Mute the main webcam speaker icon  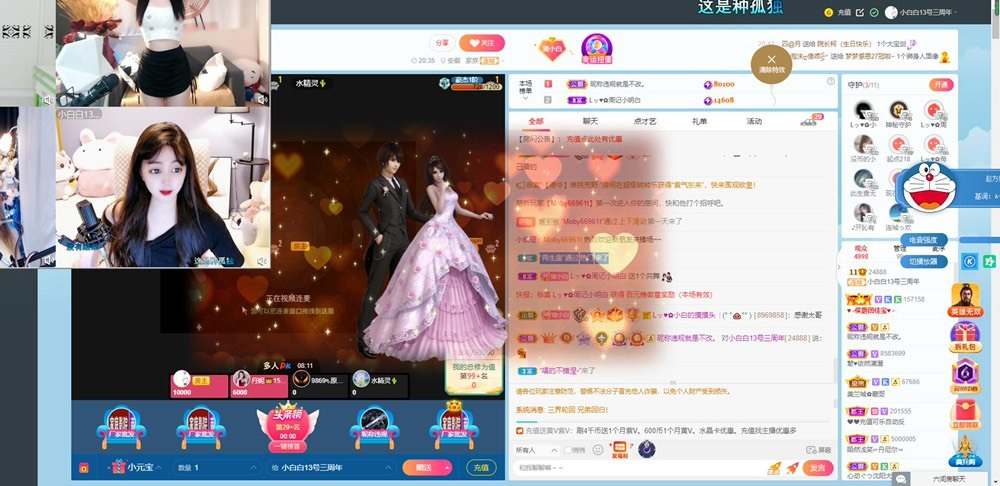pos(262,261)
